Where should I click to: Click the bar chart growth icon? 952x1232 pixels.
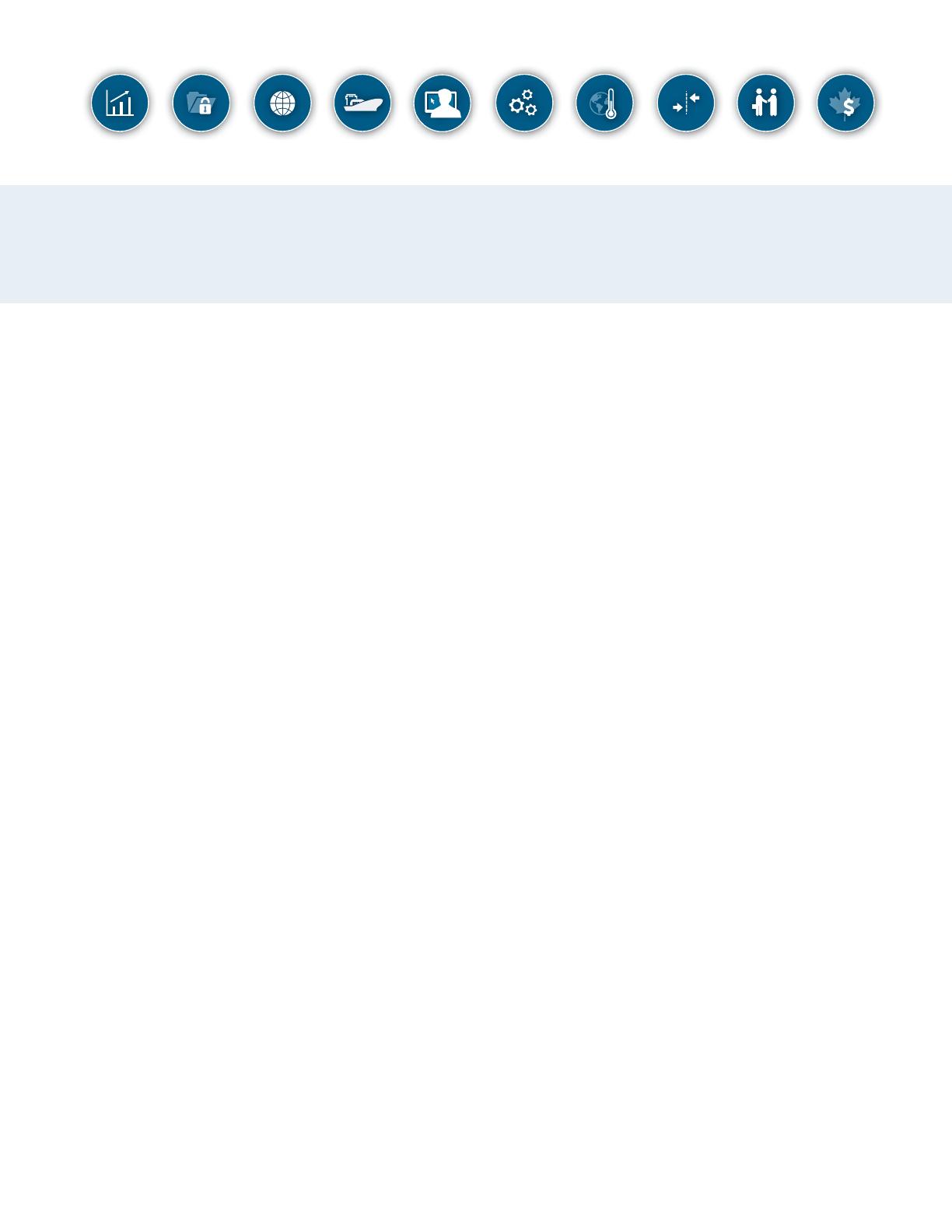point(120,103)
